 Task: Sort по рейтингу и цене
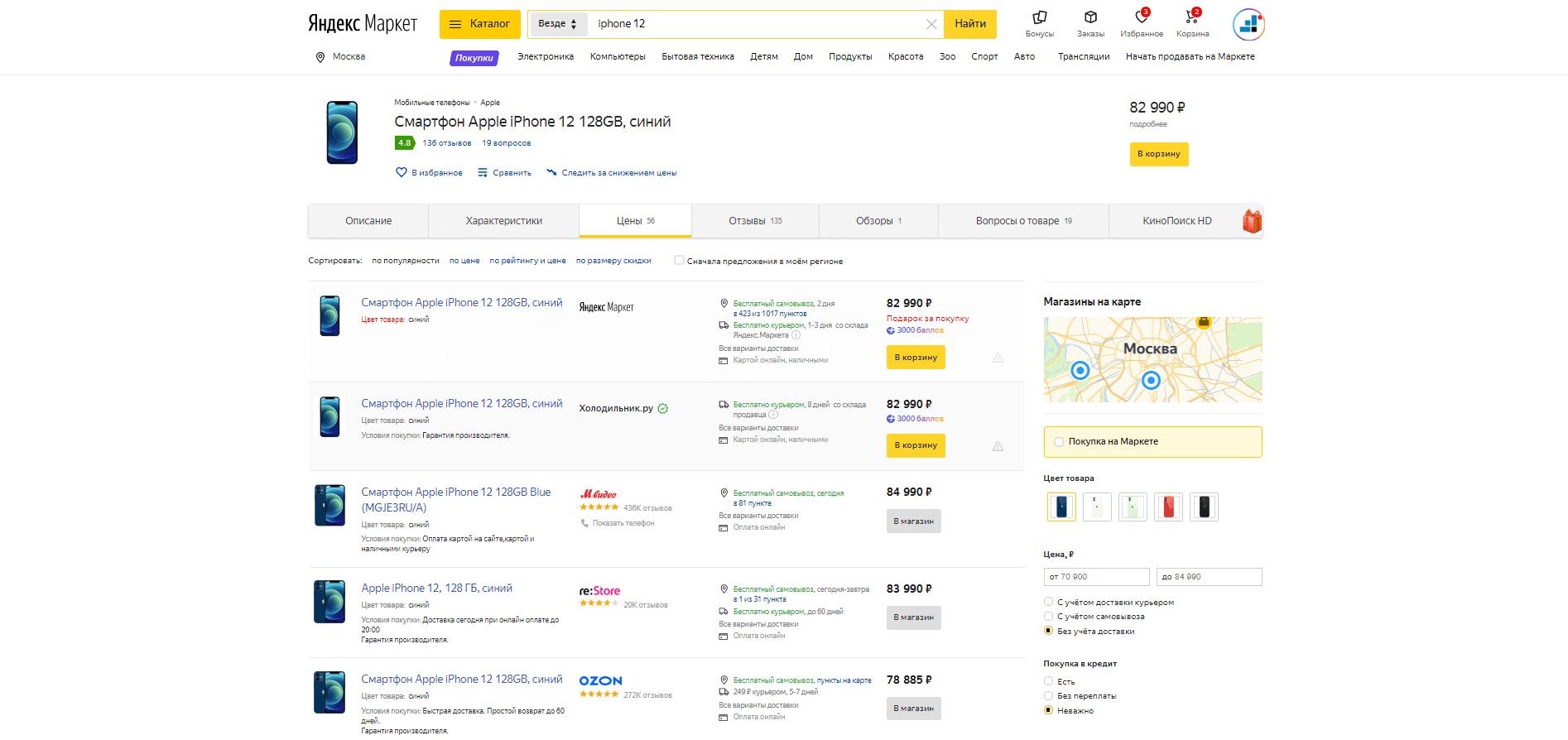[x=527, y=261]
